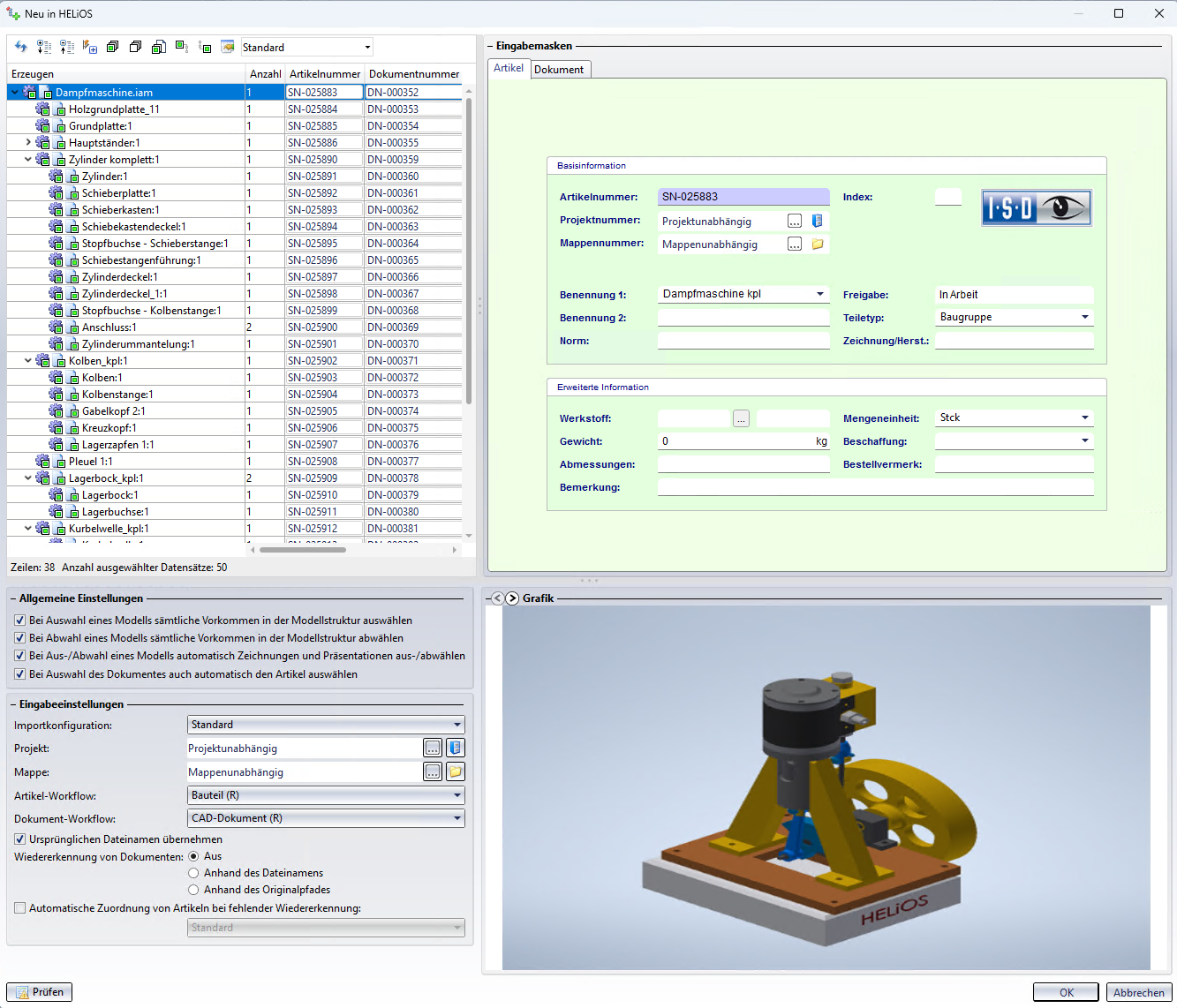The height and width of the screenshot is (1008, 1177).
Task: Click the Werkstoff ellipsis browse button
Action: click(x=741, y=418)
